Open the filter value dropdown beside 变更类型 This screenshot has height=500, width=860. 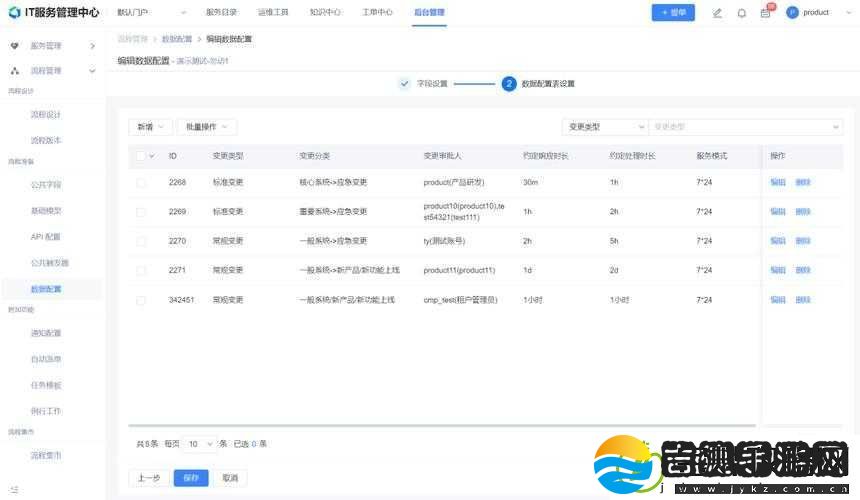coord(746,127)
